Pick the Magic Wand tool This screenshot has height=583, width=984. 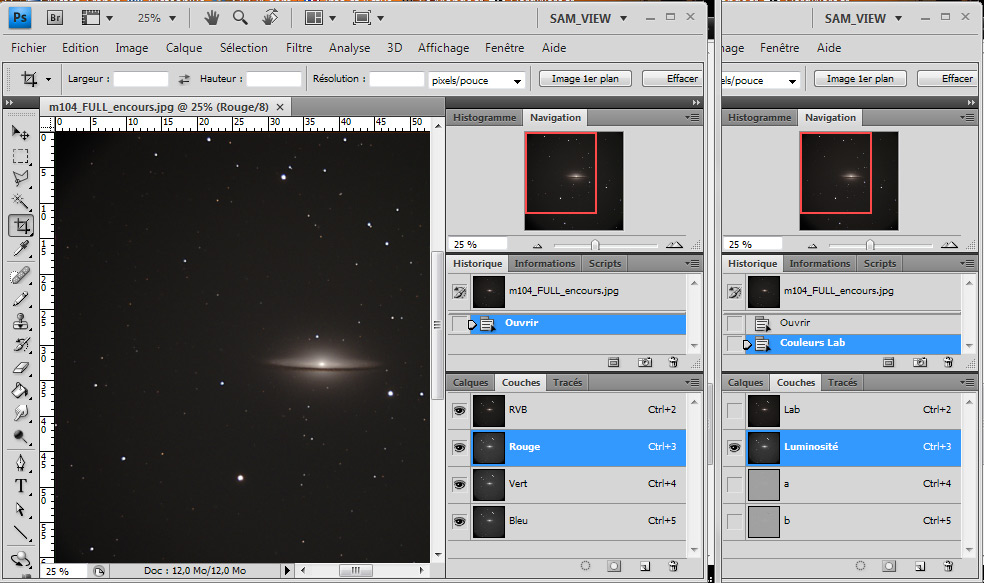pos(20,201)
